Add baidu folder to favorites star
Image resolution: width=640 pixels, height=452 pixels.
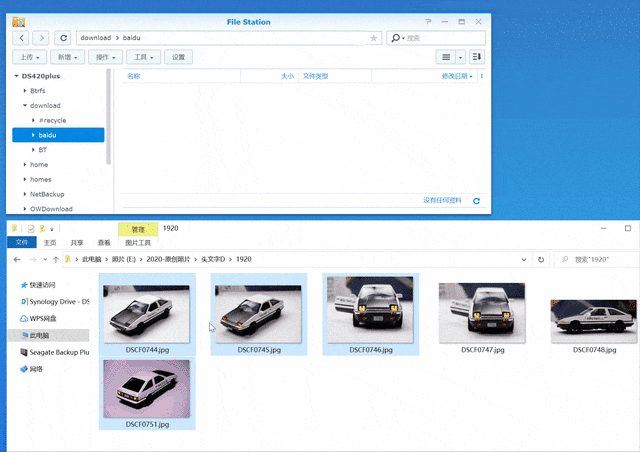[373, 38]
